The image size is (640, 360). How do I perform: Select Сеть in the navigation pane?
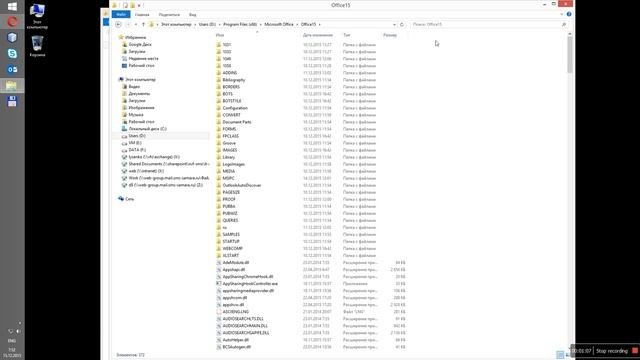(x=129, y=199)
